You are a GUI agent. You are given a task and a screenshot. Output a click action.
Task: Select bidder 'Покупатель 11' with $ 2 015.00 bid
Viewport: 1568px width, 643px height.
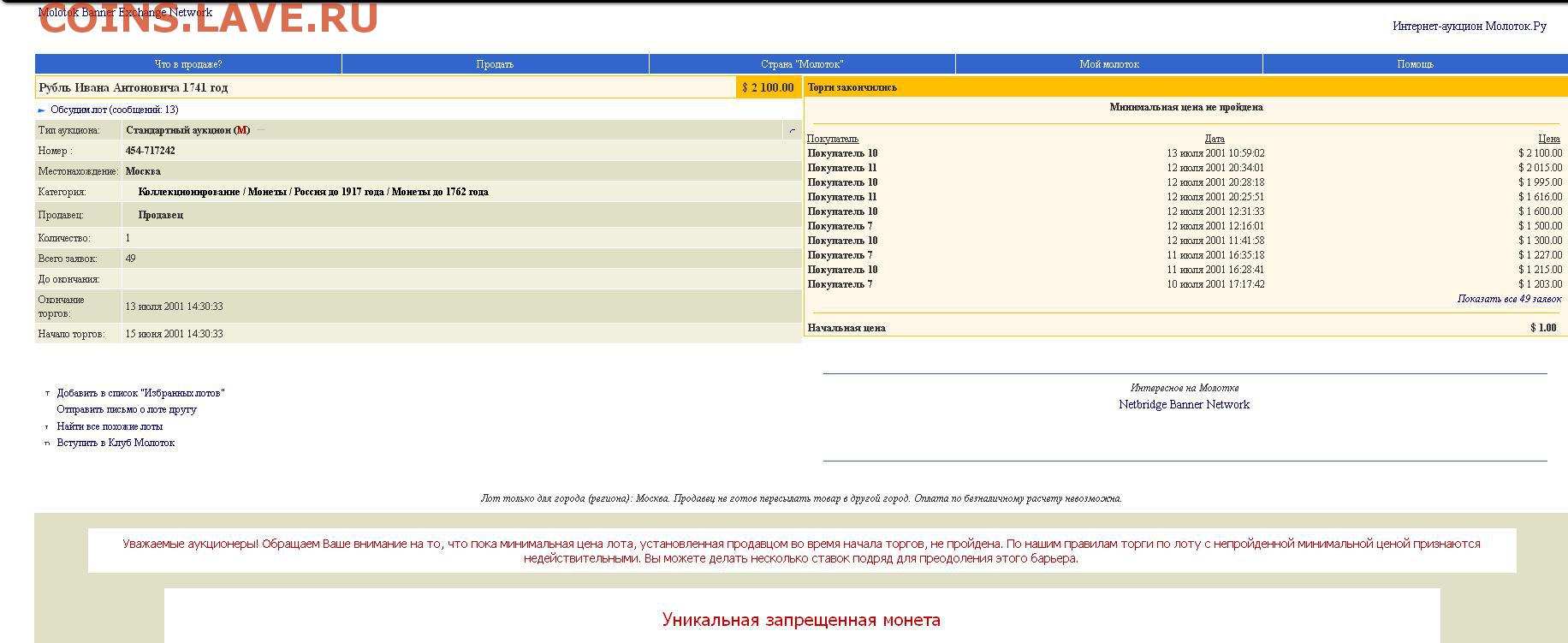tap(842, 168)
